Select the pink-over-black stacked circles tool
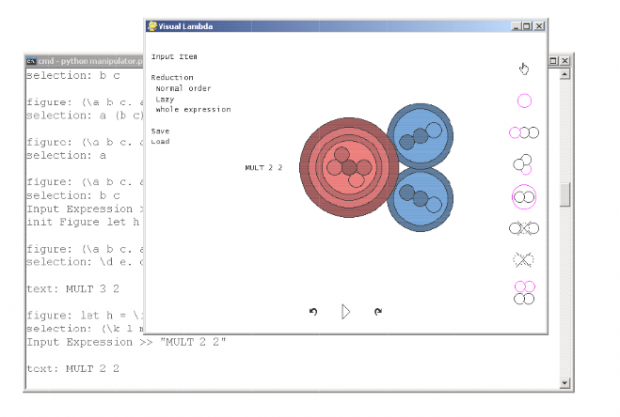This screenshot has height=417, width=620. [x=524, y=292]
